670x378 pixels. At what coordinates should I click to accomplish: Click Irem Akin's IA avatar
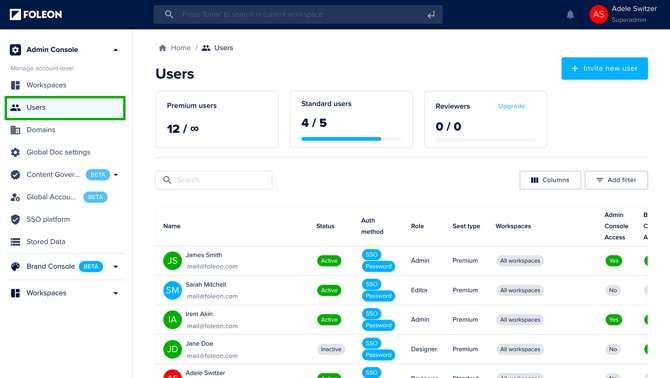(173, 319)
